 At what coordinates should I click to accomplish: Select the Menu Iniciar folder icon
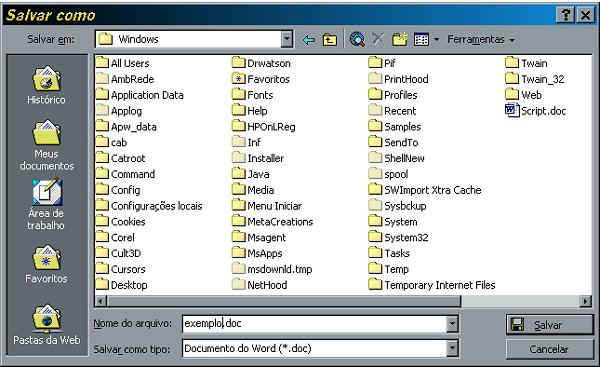238,206
